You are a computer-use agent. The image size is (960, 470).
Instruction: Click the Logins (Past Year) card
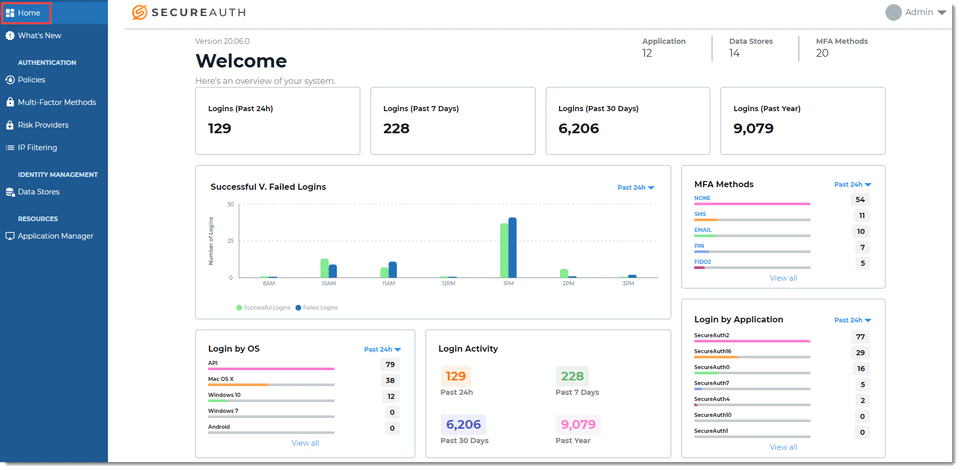[x=803, y=121]
